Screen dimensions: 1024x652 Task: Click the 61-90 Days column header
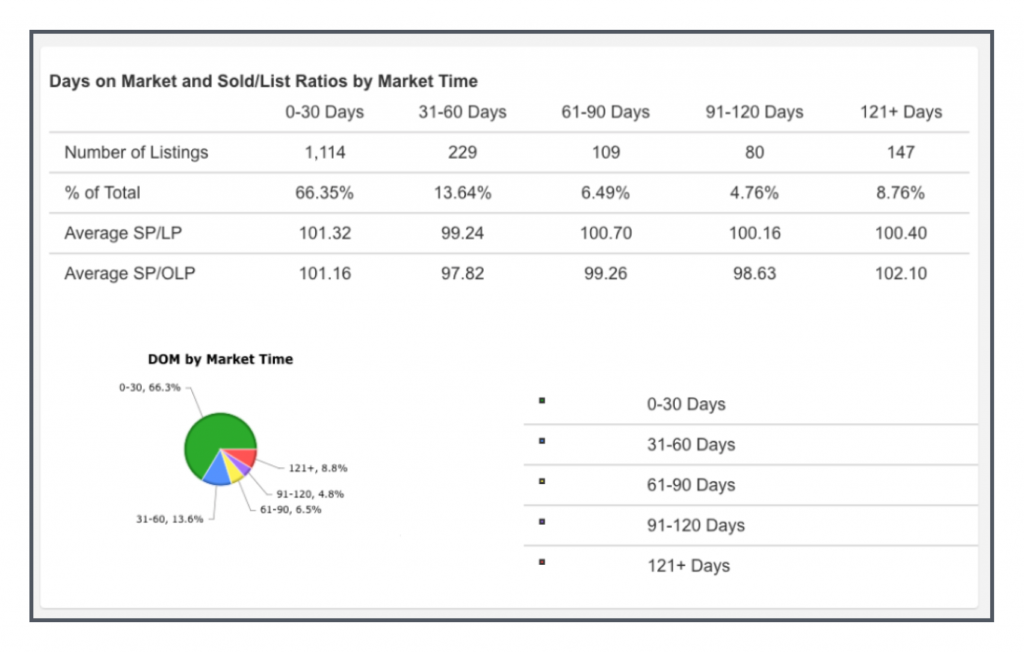(x=605, y=112)
